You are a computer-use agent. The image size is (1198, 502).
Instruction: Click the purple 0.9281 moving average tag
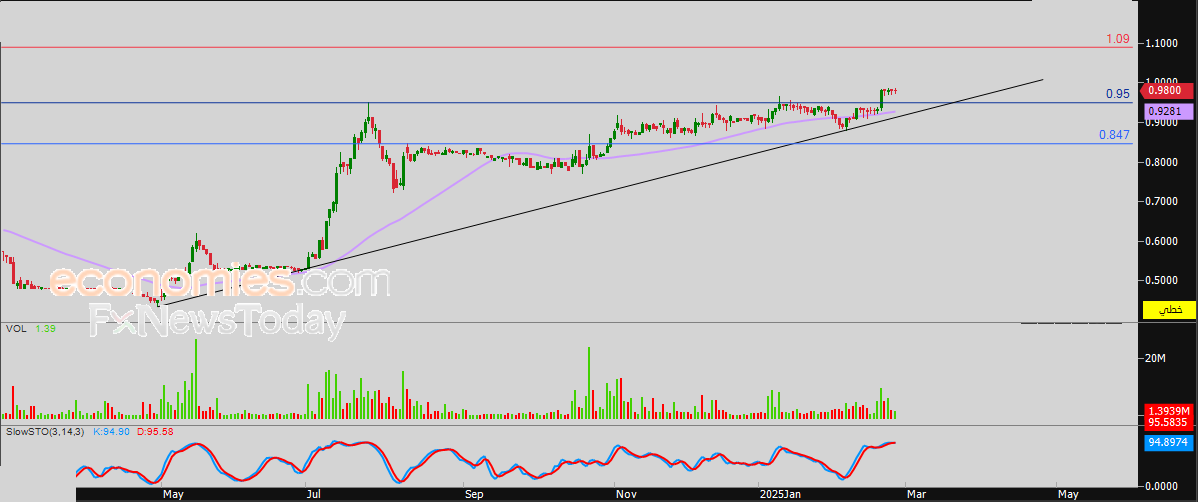coord(1168,112)
